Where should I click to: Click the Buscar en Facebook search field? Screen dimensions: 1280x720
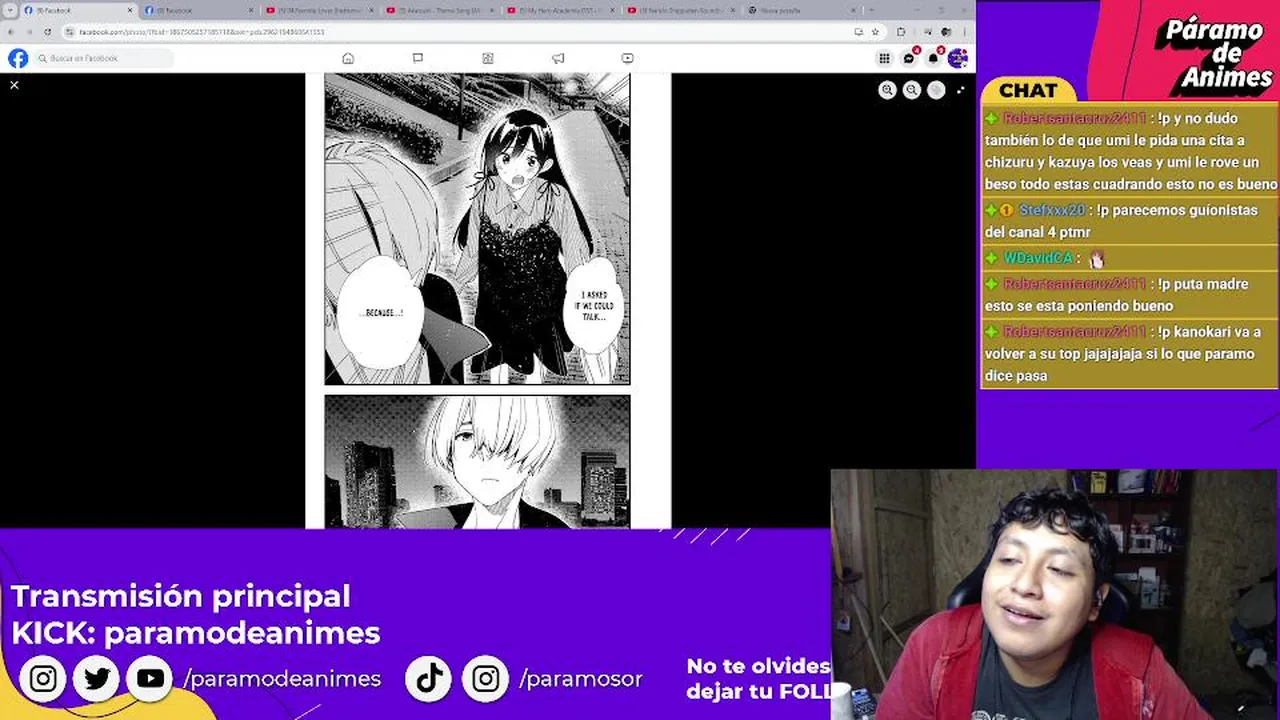pos(104,58)
